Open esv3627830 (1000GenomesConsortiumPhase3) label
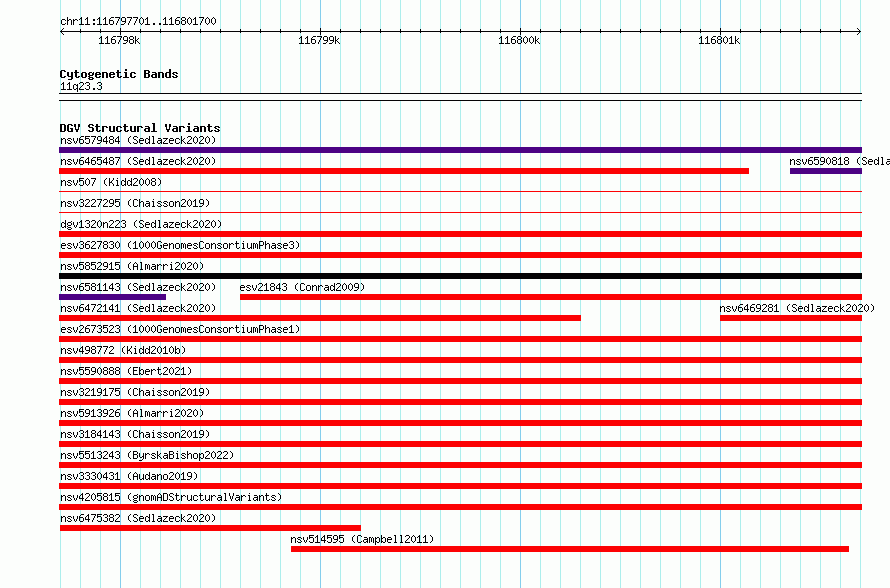This screenshot has height=588, width=890. [x=180, y=245]
